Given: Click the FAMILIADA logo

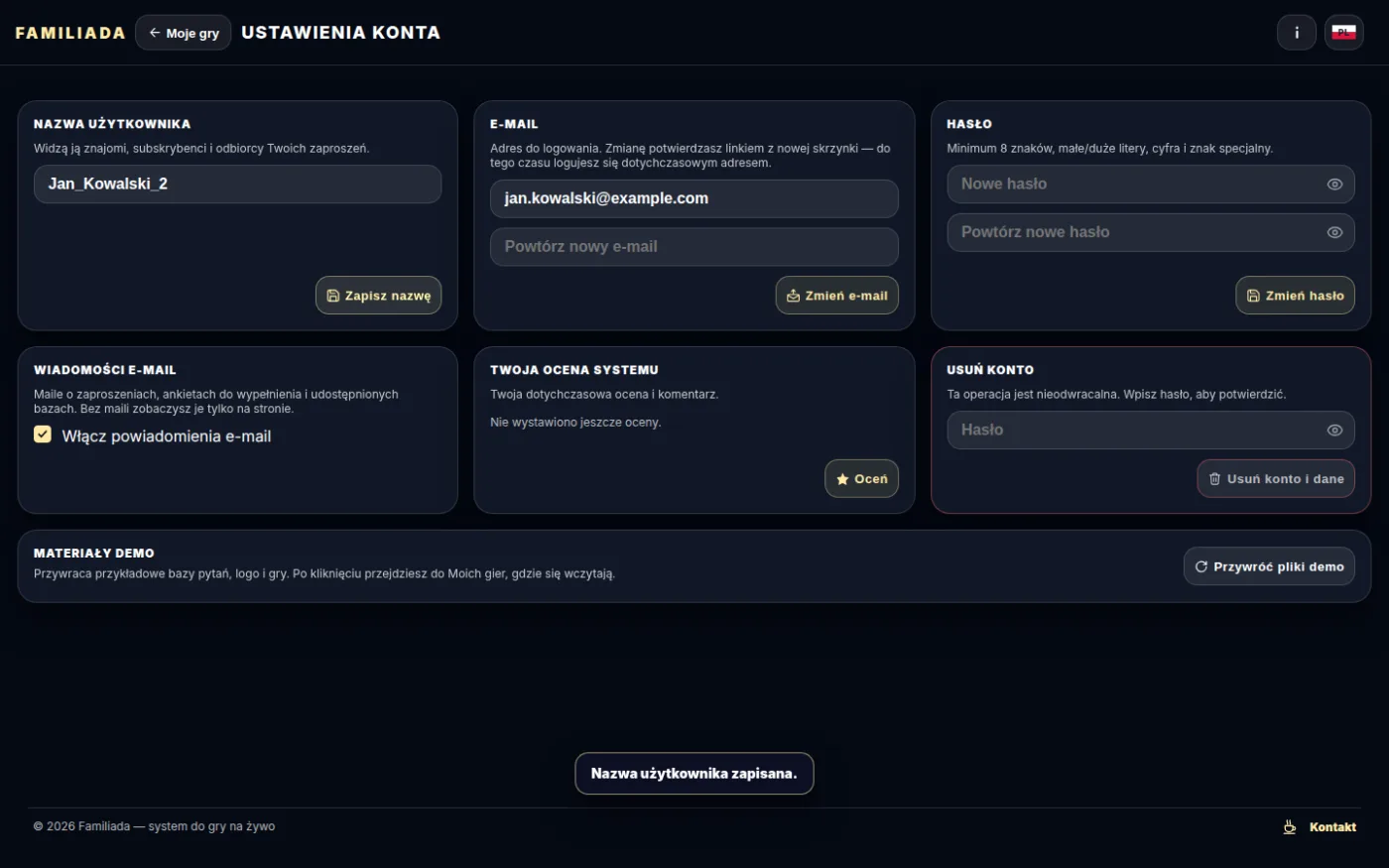Looking at the screenshot, I should 70,33.
